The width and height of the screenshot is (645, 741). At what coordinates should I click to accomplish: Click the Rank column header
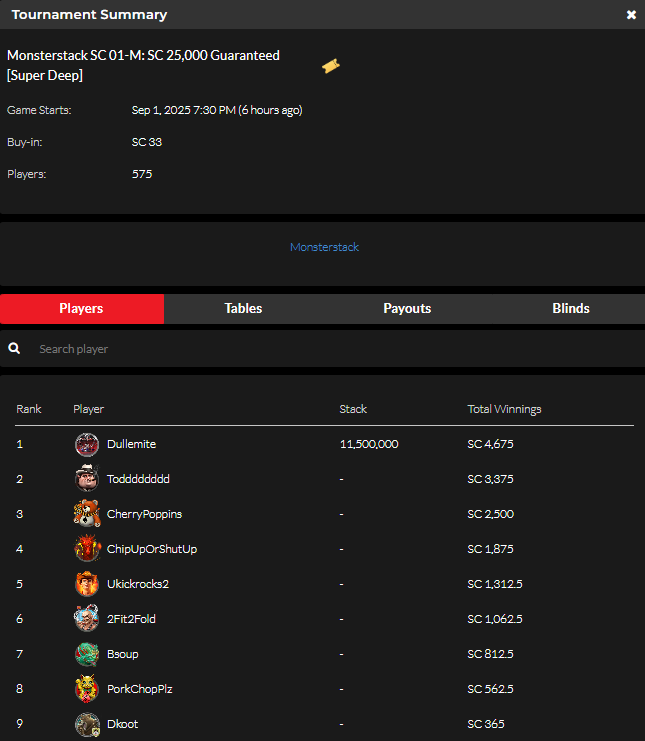coord(29,409)
